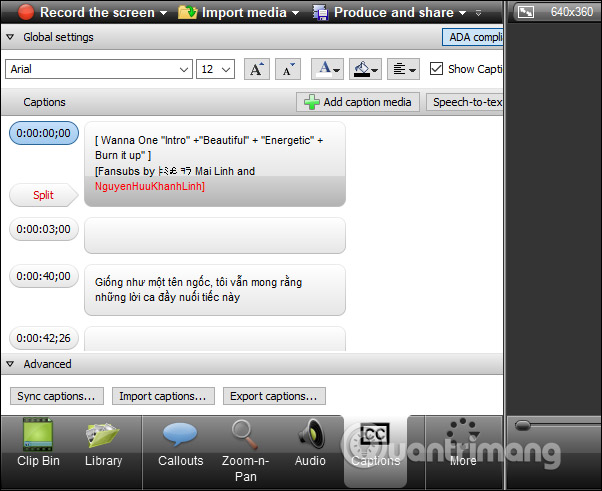This screenshot has height=491, width=602.
Task: Open the Callouts tab
Action: pos(180,444)
